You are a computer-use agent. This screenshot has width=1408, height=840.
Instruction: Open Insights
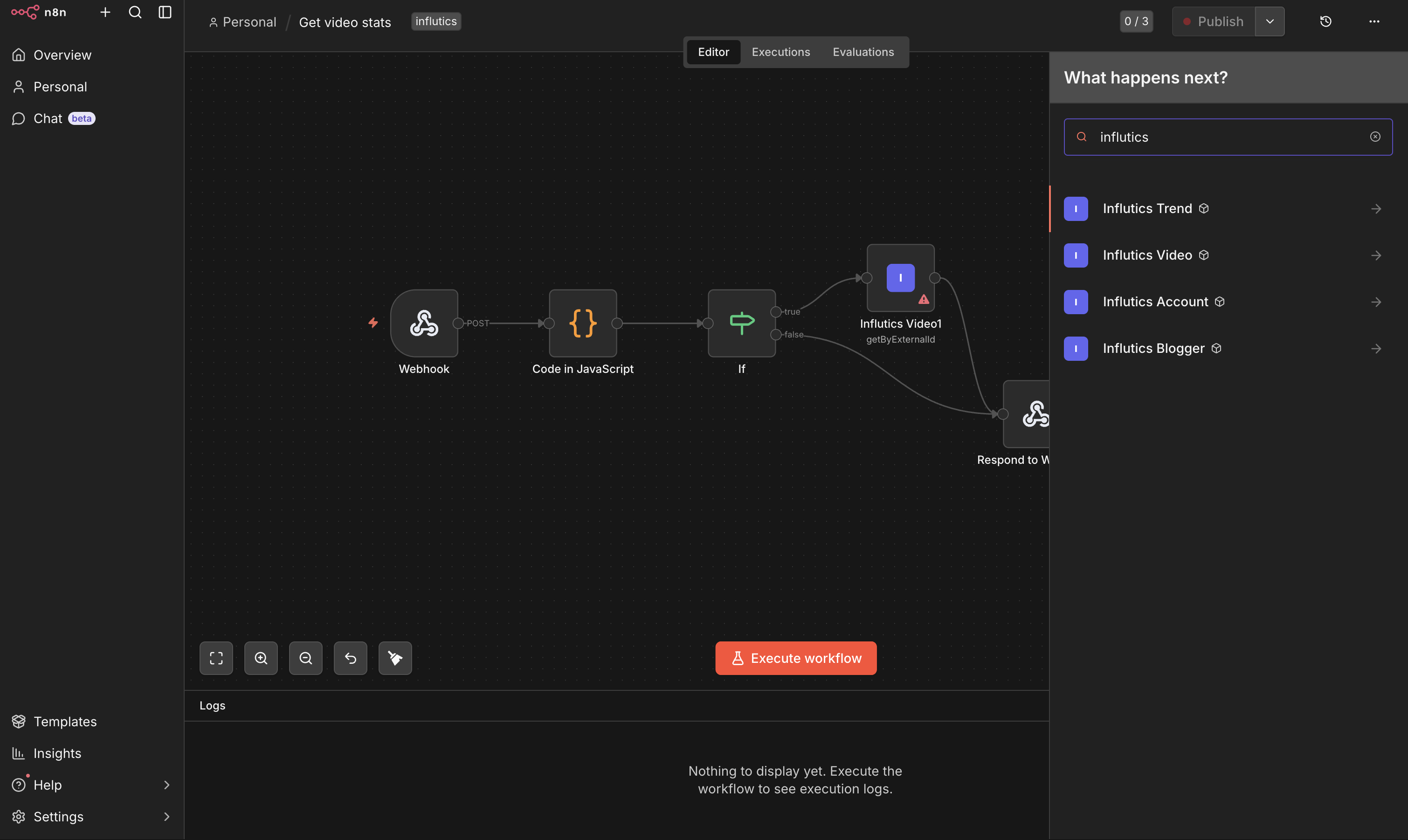92,753
